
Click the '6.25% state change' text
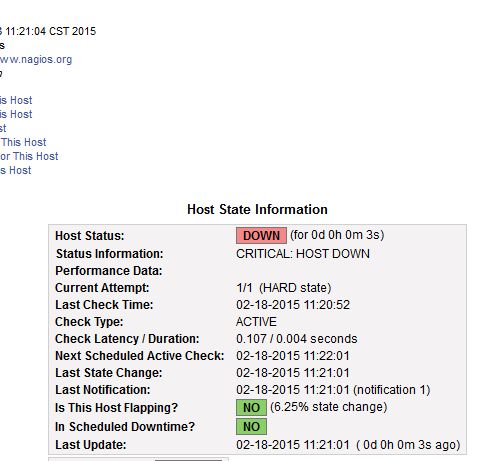coord(328,407)
